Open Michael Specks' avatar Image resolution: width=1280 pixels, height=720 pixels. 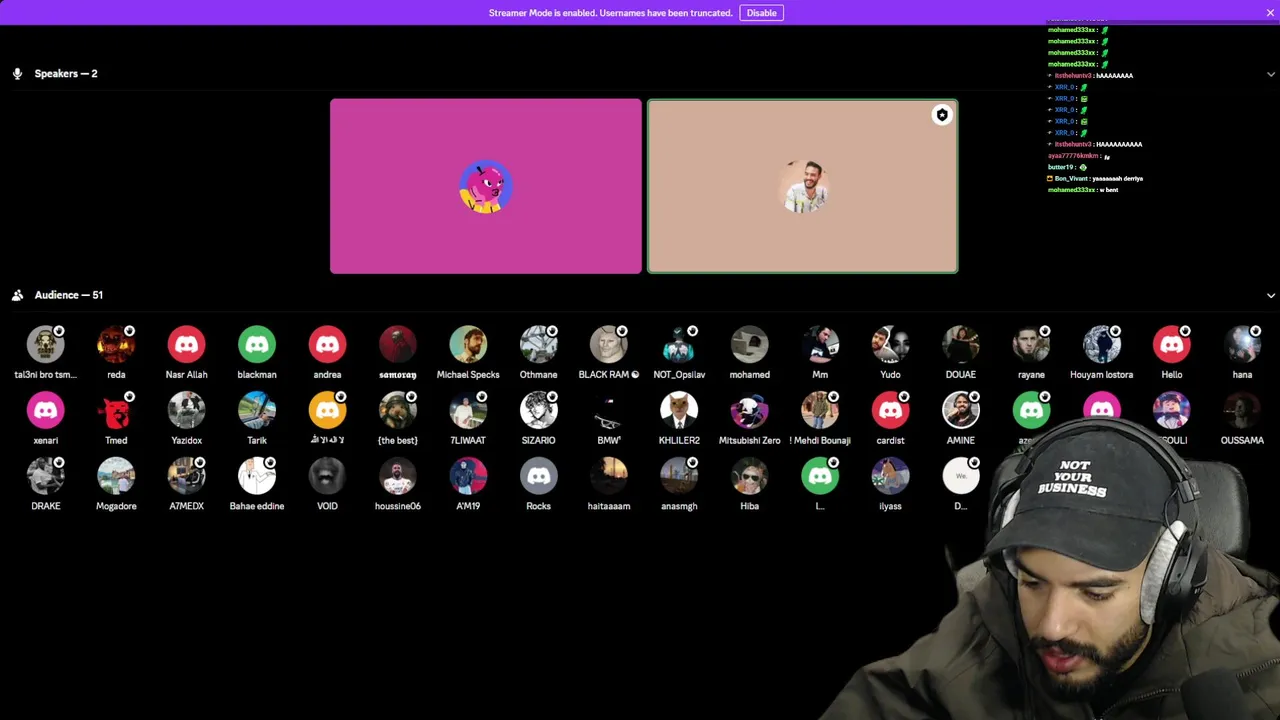click(468, 345)
